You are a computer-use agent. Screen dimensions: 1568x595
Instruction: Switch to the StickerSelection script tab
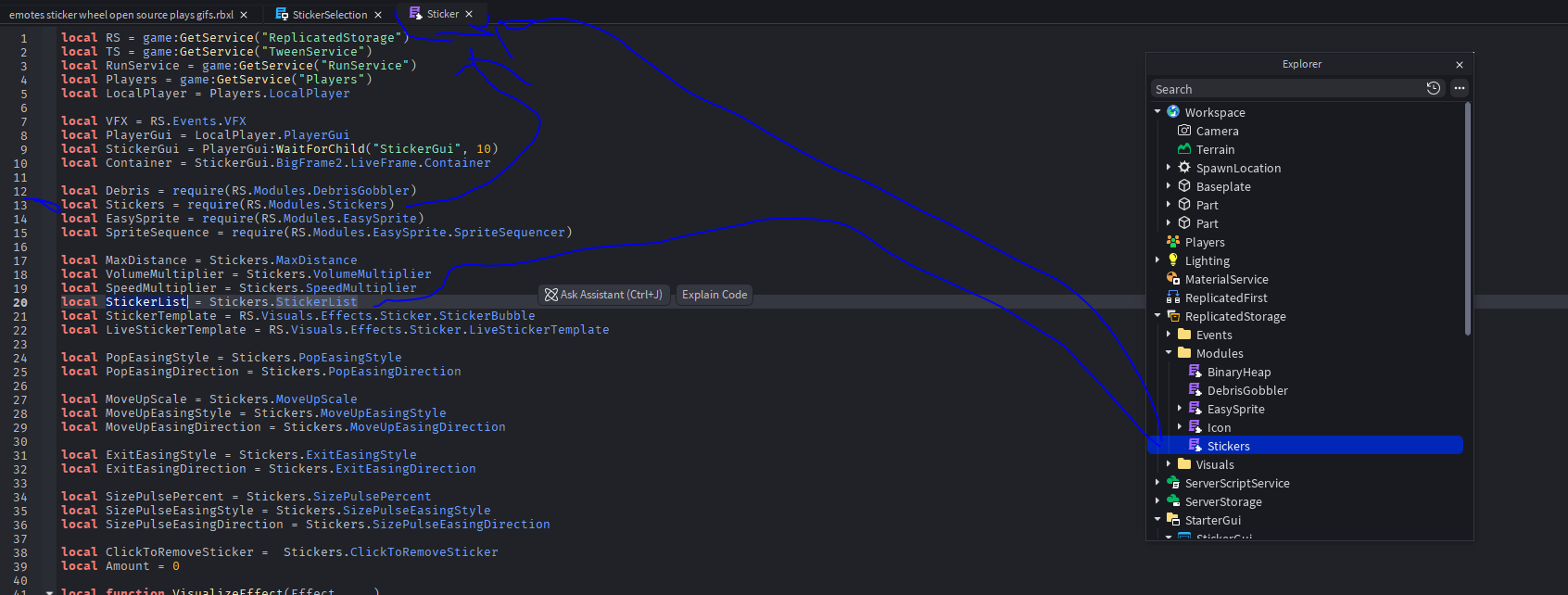[330, 15]
